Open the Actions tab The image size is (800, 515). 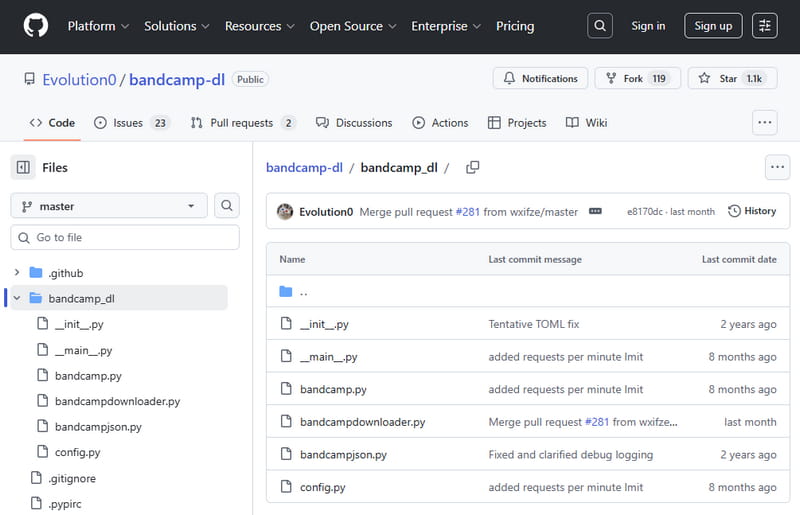(x=440, y=122)
